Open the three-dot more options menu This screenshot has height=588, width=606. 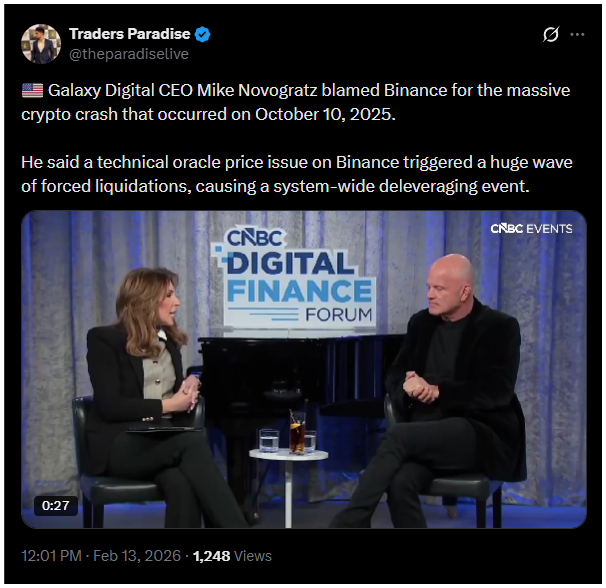click(x=577, y=34)
